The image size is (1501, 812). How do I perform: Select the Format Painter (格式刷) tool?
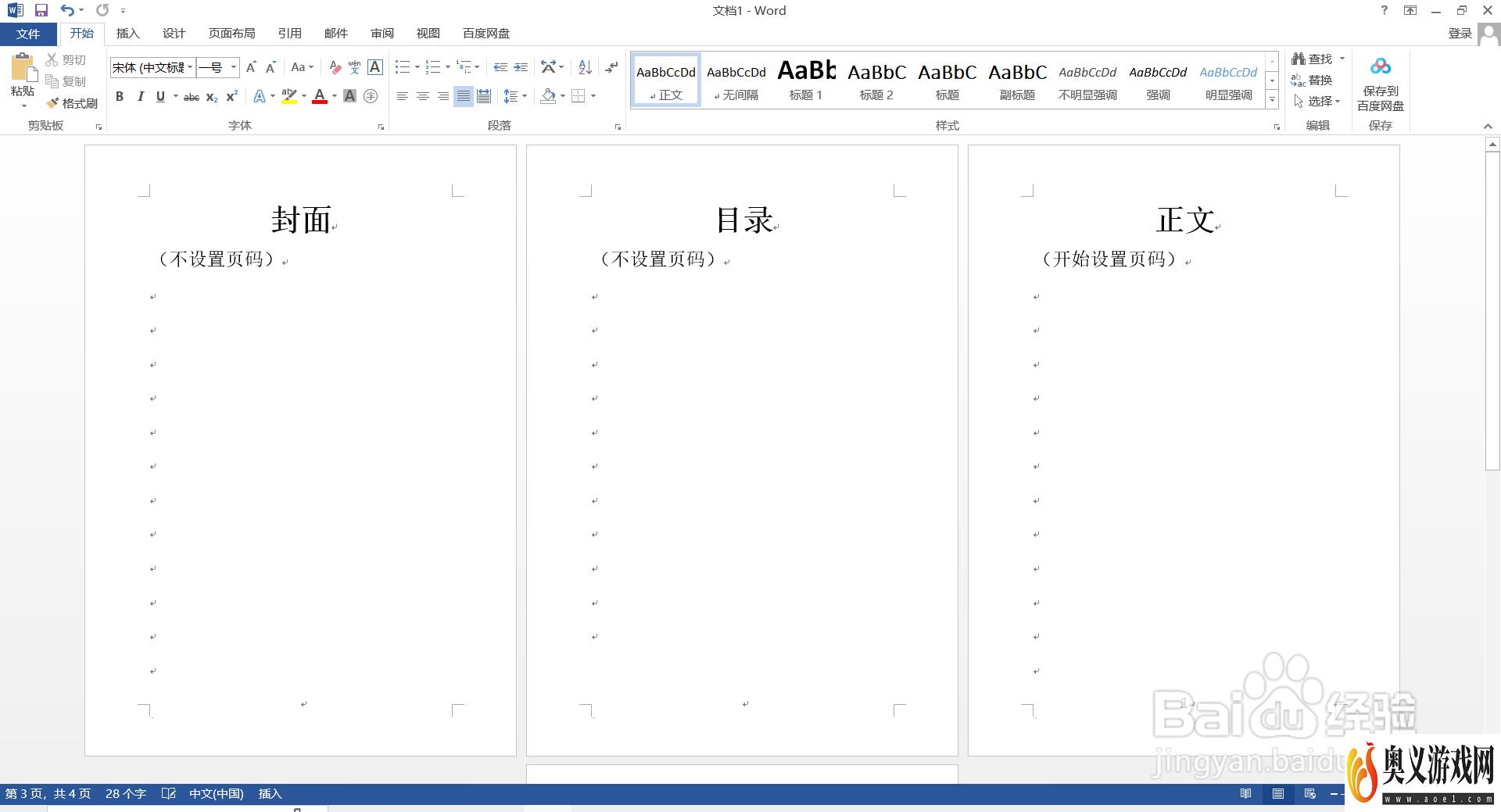71,103
